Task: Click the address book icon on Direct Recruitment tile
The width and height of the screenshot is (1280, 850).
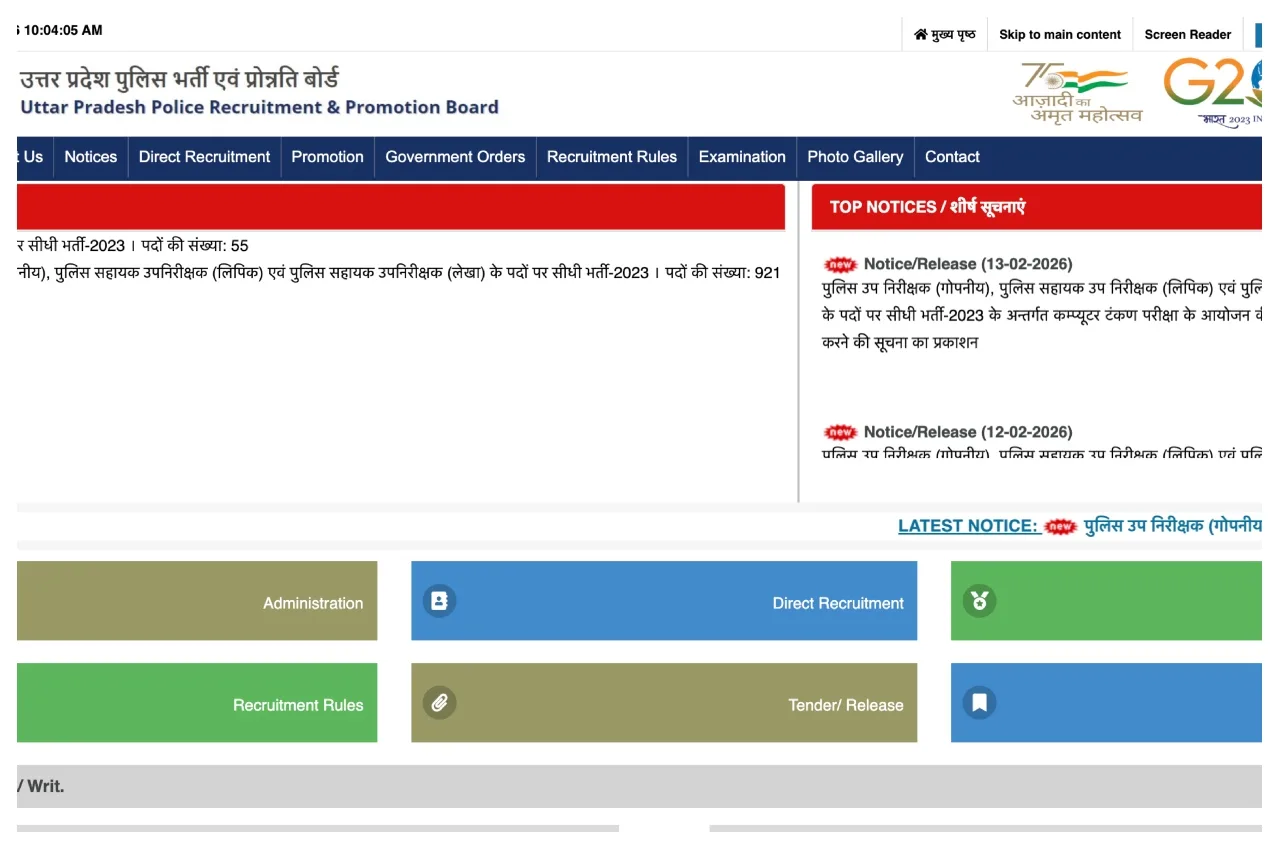Action: (x=438, y=601)
